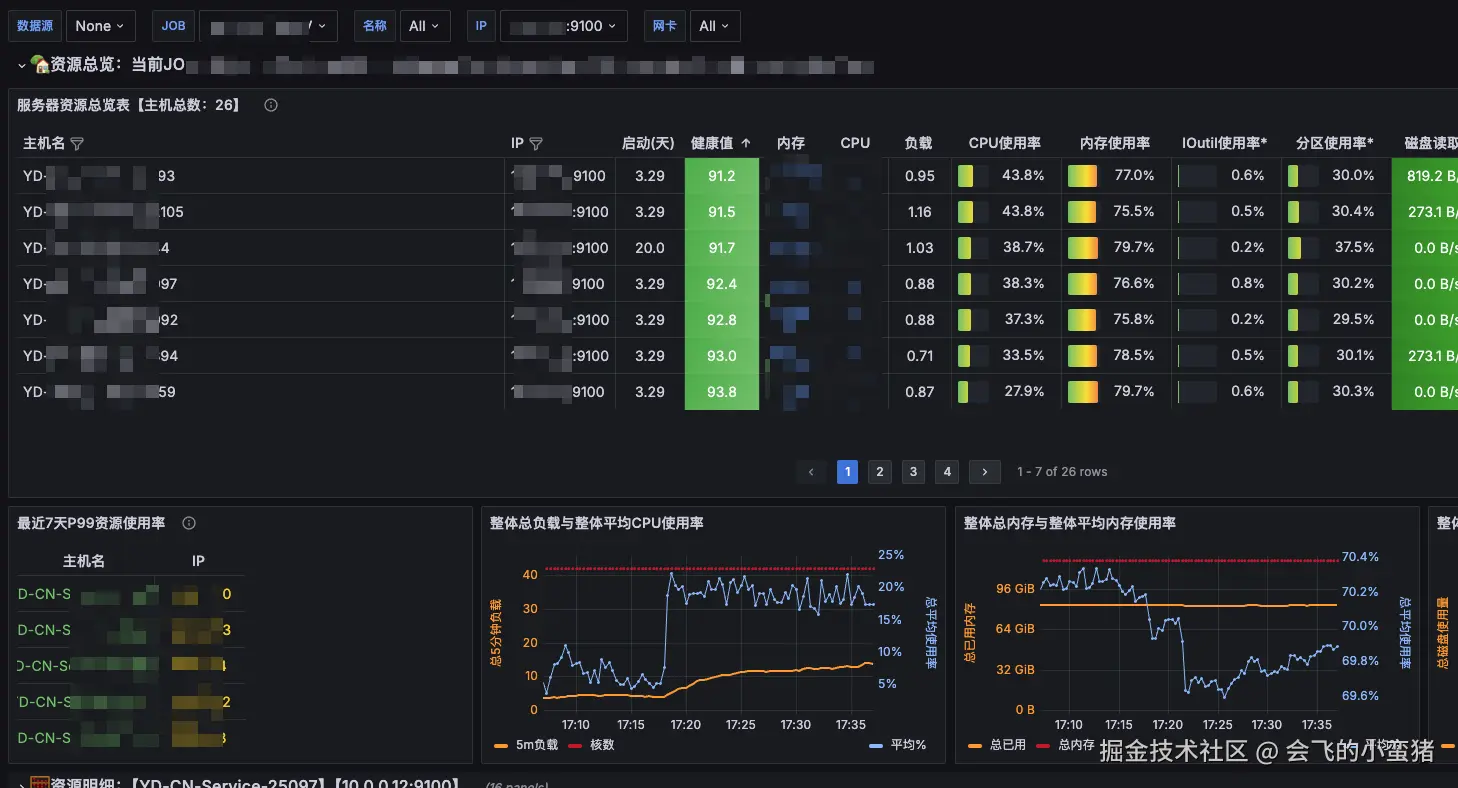
Task: Click the 77.0% memory usage gauge bar
Action: point(1082,176)
